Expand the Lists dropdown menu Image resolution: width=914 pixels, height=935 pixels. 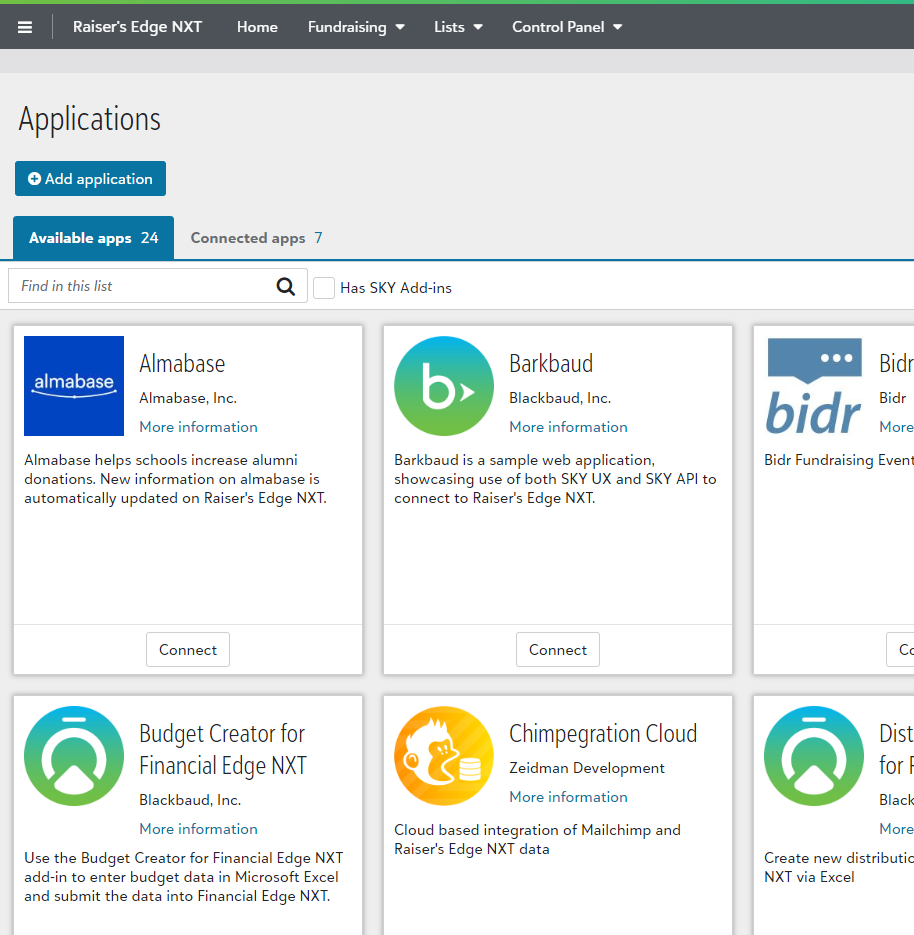(458, 27)
